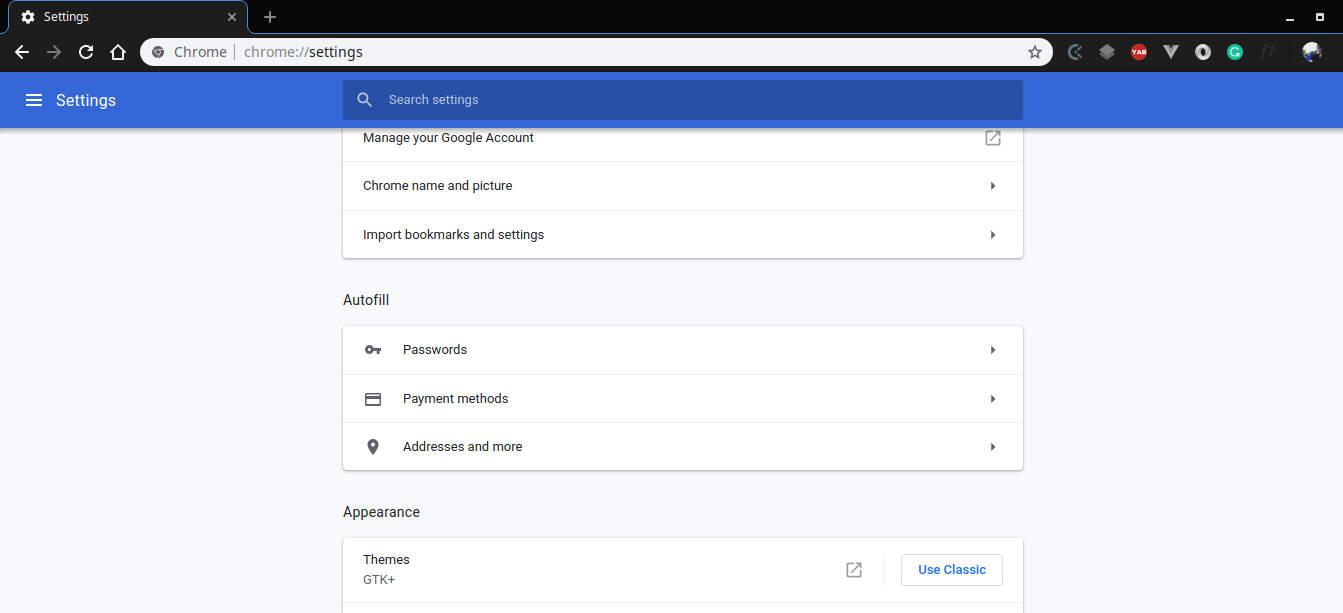Reload the page with refresh icon
This screenshot has height=613, width=1343.
[86, 51]
